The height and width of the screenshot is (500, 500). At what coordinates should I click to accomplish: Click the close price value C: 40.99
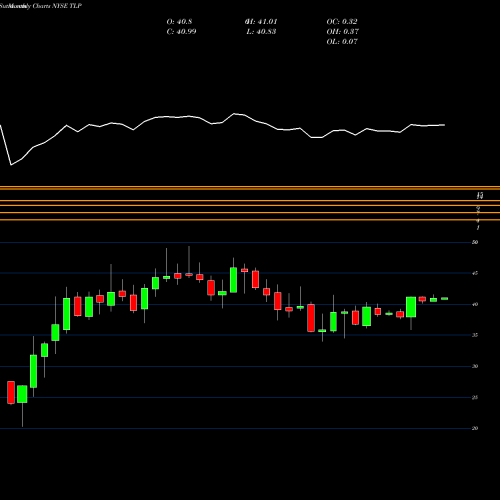(x=181, y=32)
